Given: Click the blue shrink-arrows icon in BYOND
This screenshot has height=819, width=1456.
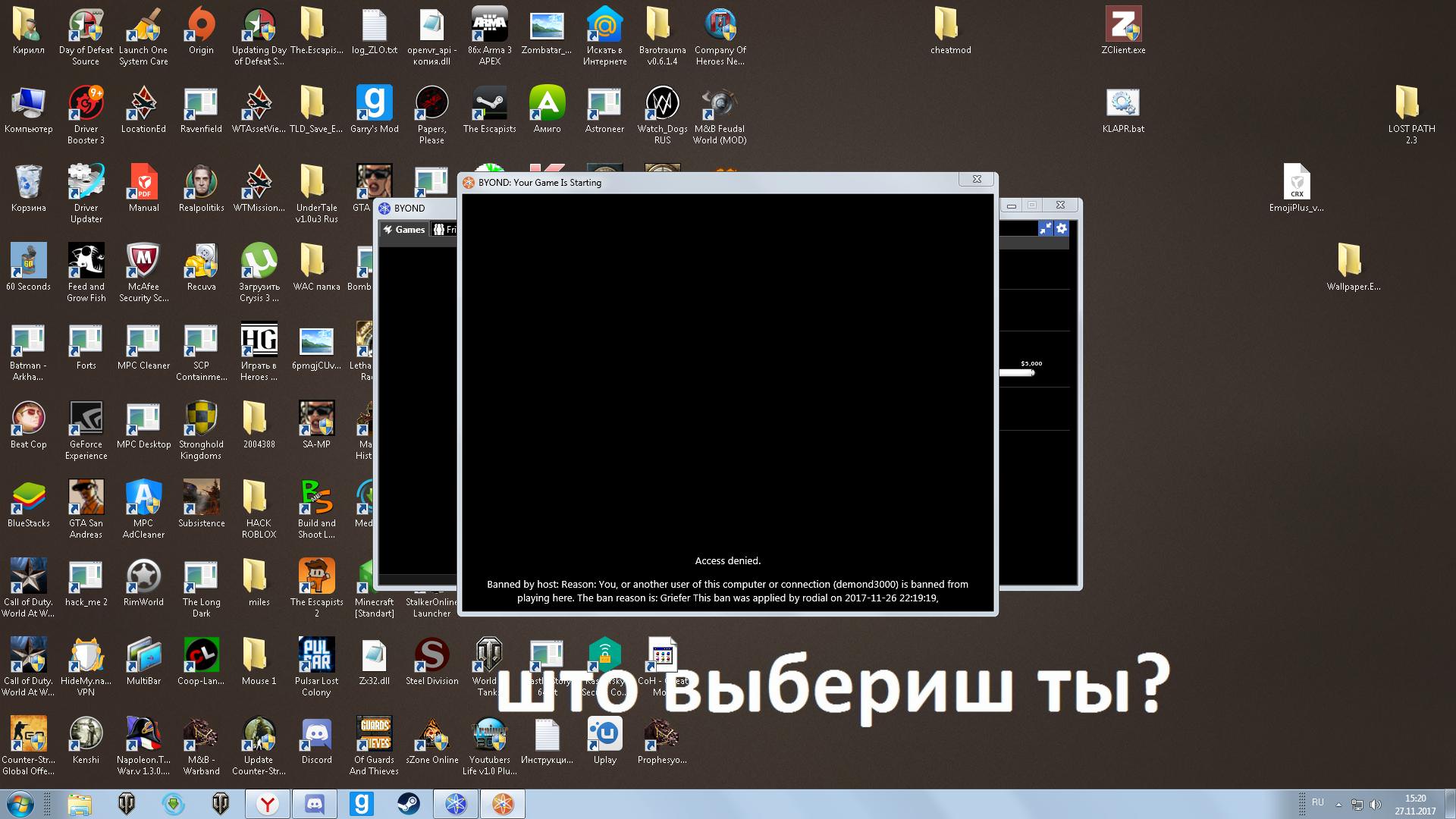Looking at the screenshot, I should (x=1046, y=228).
